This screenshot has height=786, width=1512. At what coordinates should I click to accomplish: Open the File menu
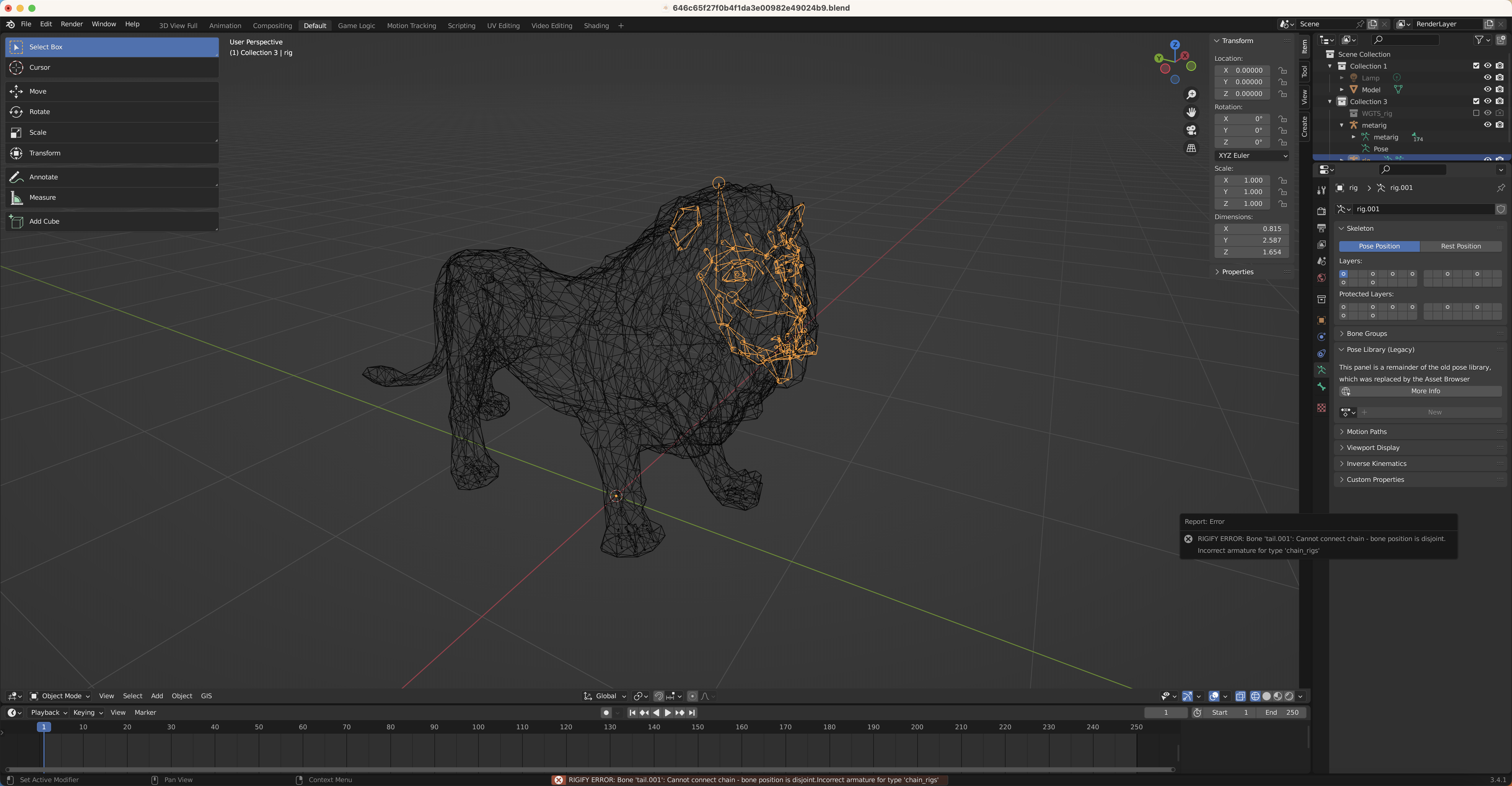point(26,24)
